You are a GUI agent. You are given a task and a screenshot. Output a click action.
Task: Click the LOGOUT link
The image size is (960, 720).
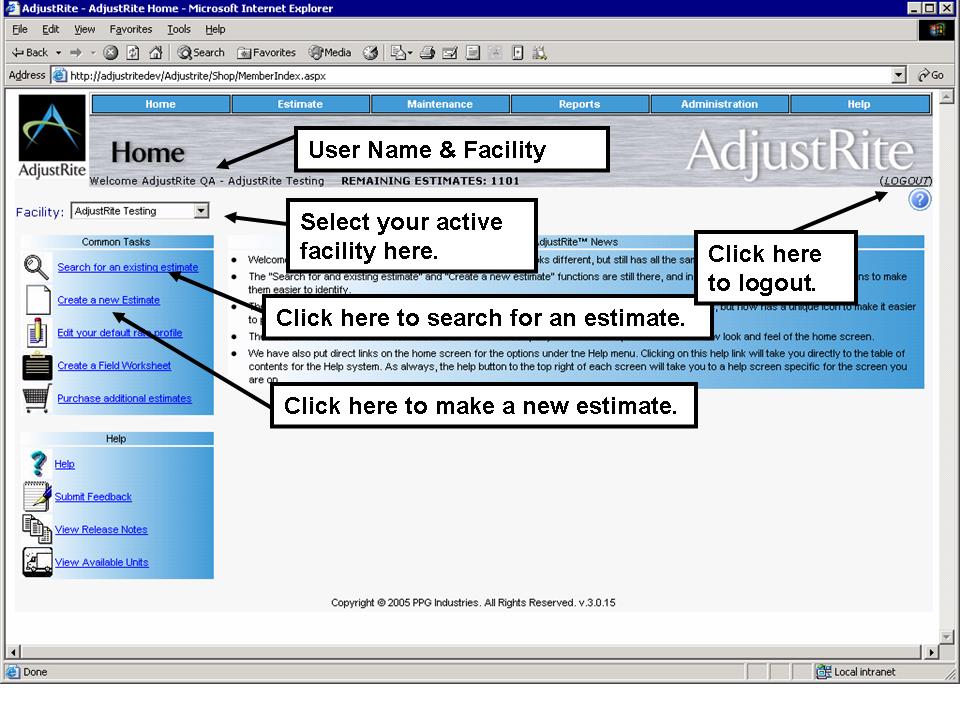906,181
